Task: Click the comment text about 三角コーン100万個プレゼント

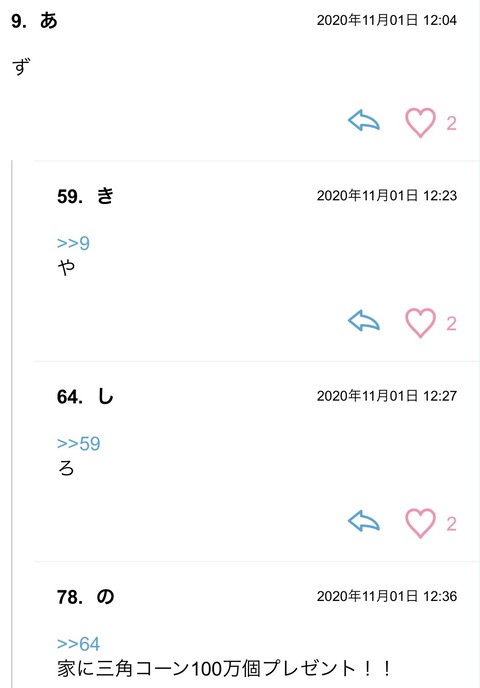Action: click(x=224, y=669)
